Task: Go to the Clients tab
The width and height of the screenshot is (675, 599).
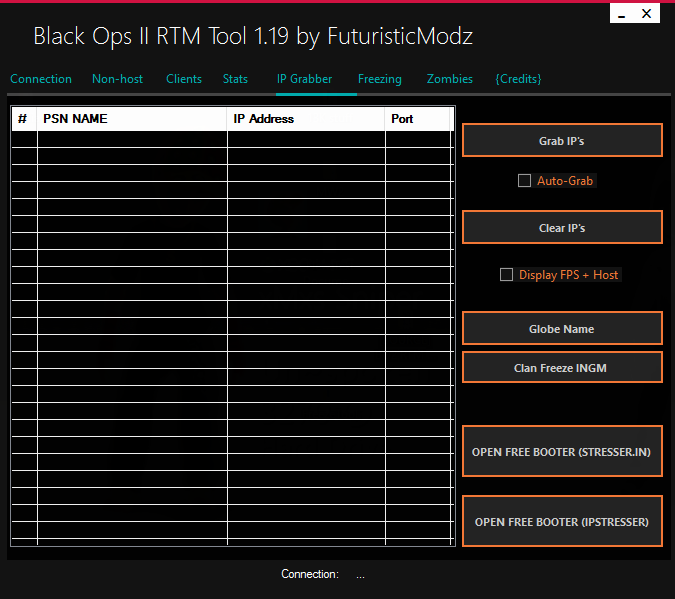Action: 184,79
